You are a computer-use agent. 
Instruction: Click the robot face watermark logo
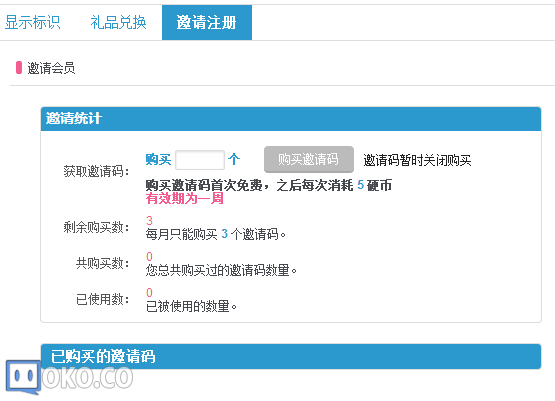(23, 377)
